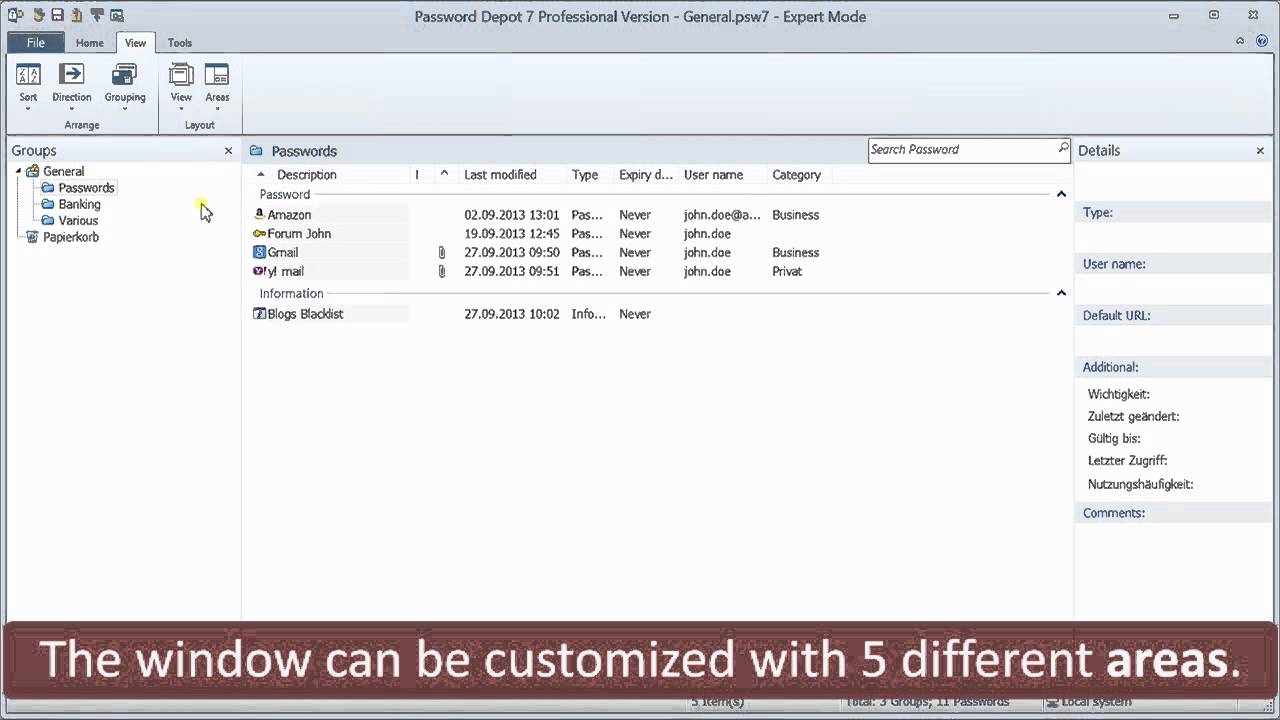Screen dimensions: 1280x720
Task: Click the Privat category cell
Action: [787, 272]
